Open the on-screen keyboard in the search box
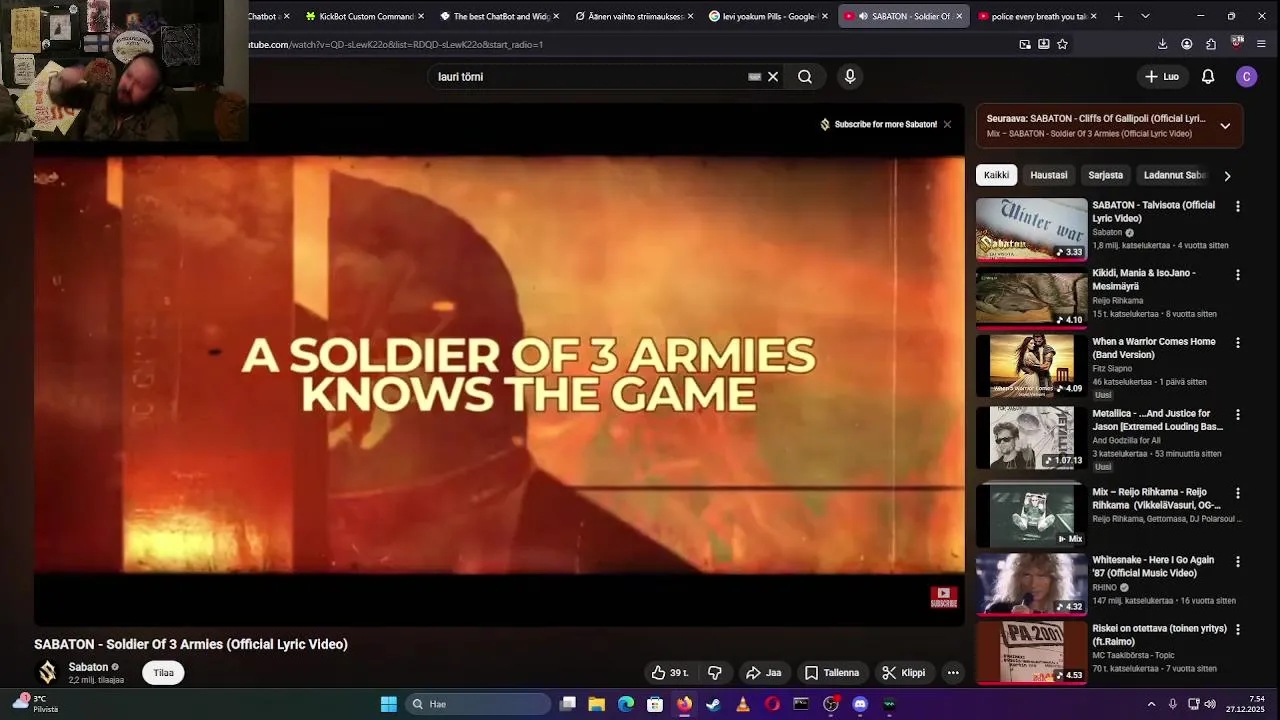Screen dimensions: 1280x720 tap(755, 77)
